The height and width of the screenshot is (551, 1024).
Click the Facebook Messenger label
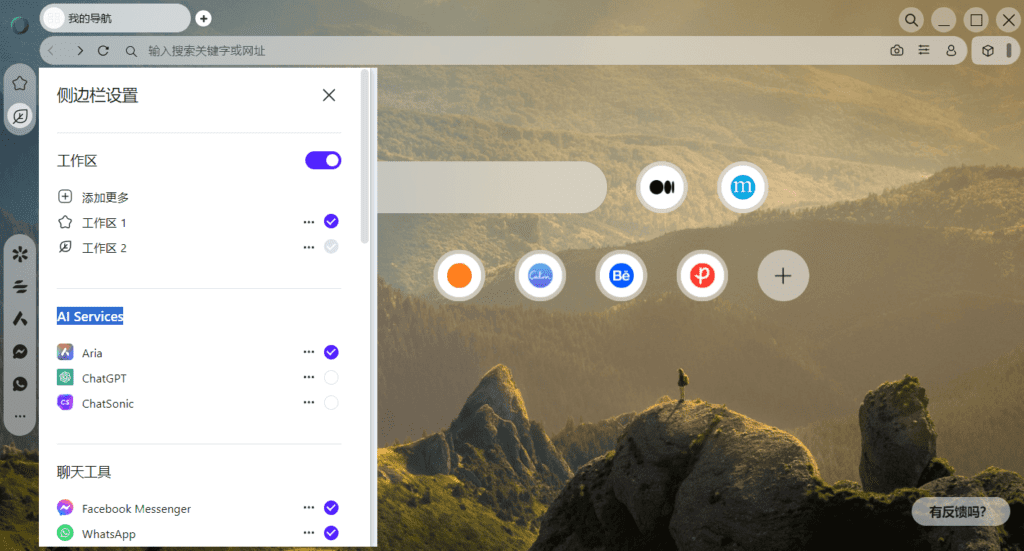[x=136, y=509]
